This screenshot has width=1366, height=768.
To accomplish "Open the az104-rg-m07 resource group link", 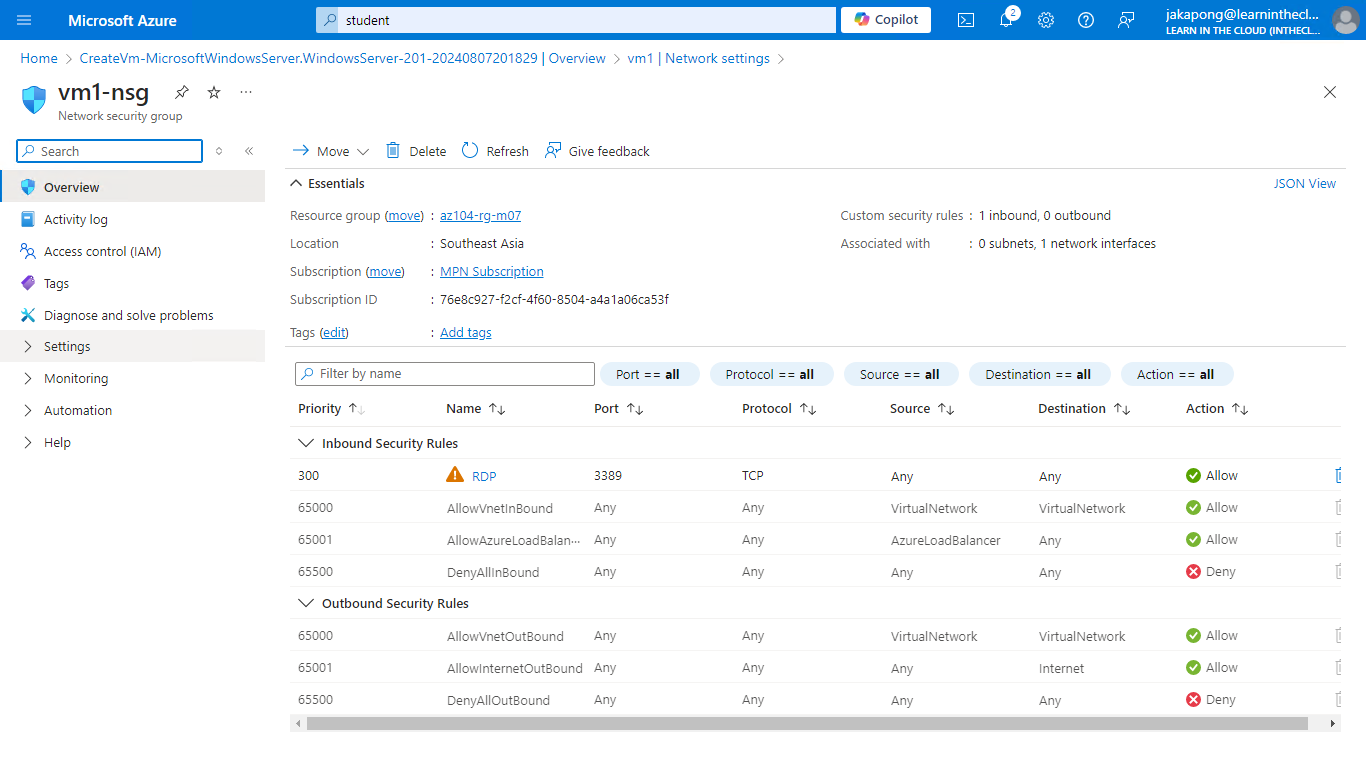I will point(480,216).
